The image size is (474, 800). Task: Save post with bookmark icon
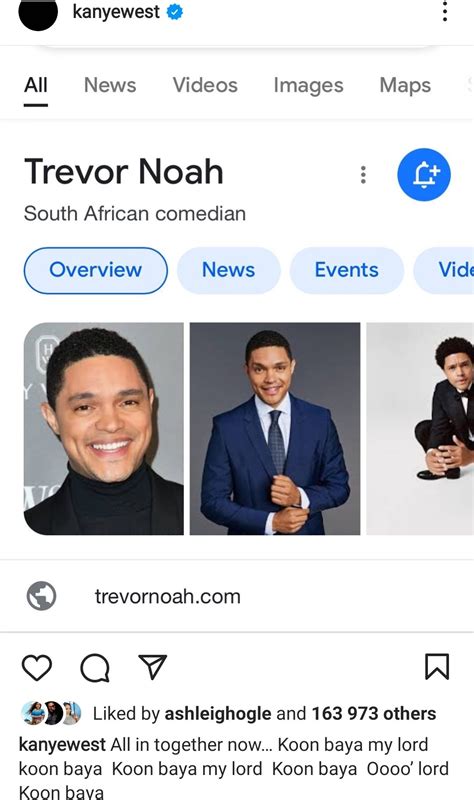437,667
